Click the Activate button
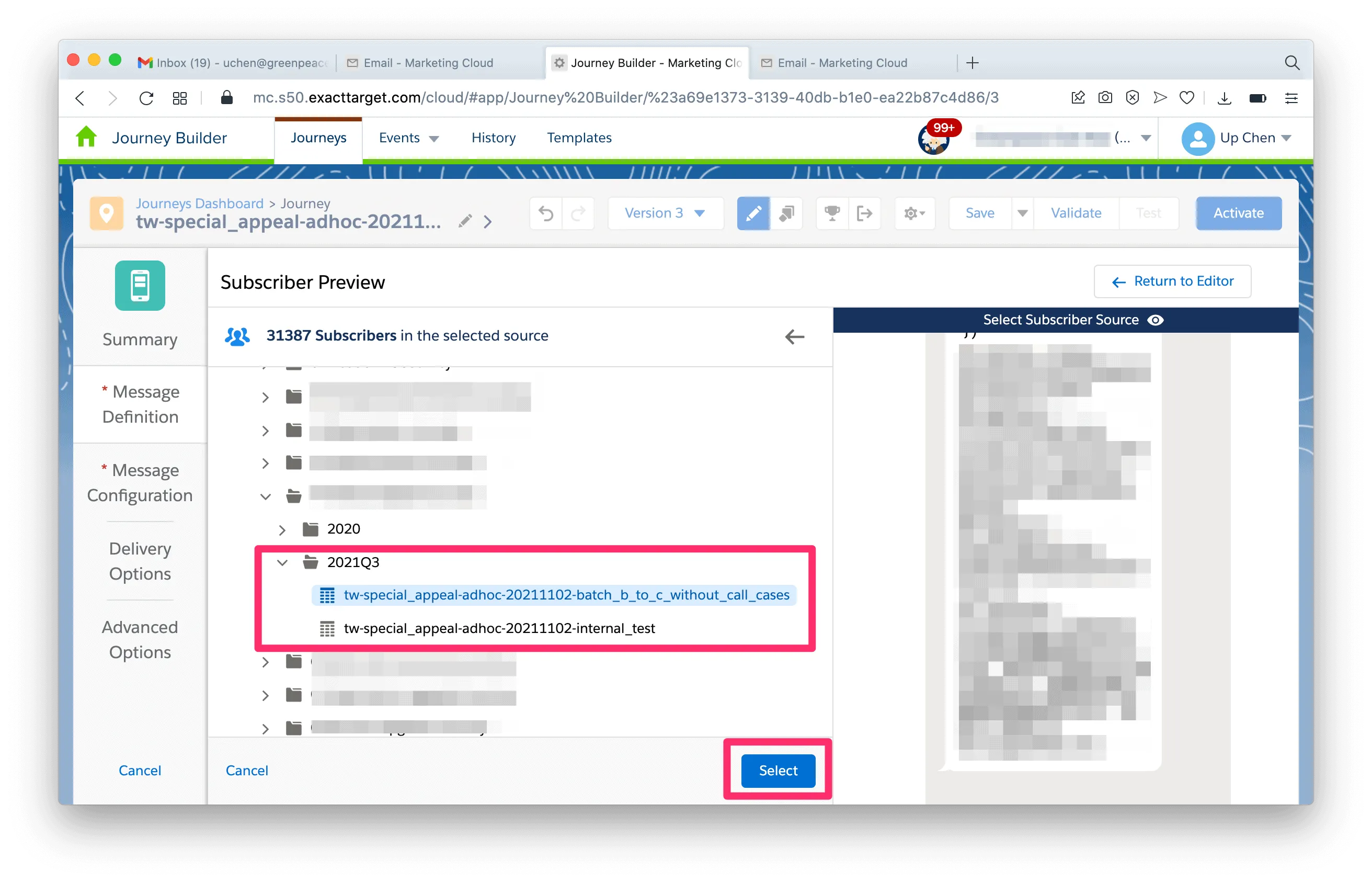This screenshot has width=1372, height=882. point(1238,213)
